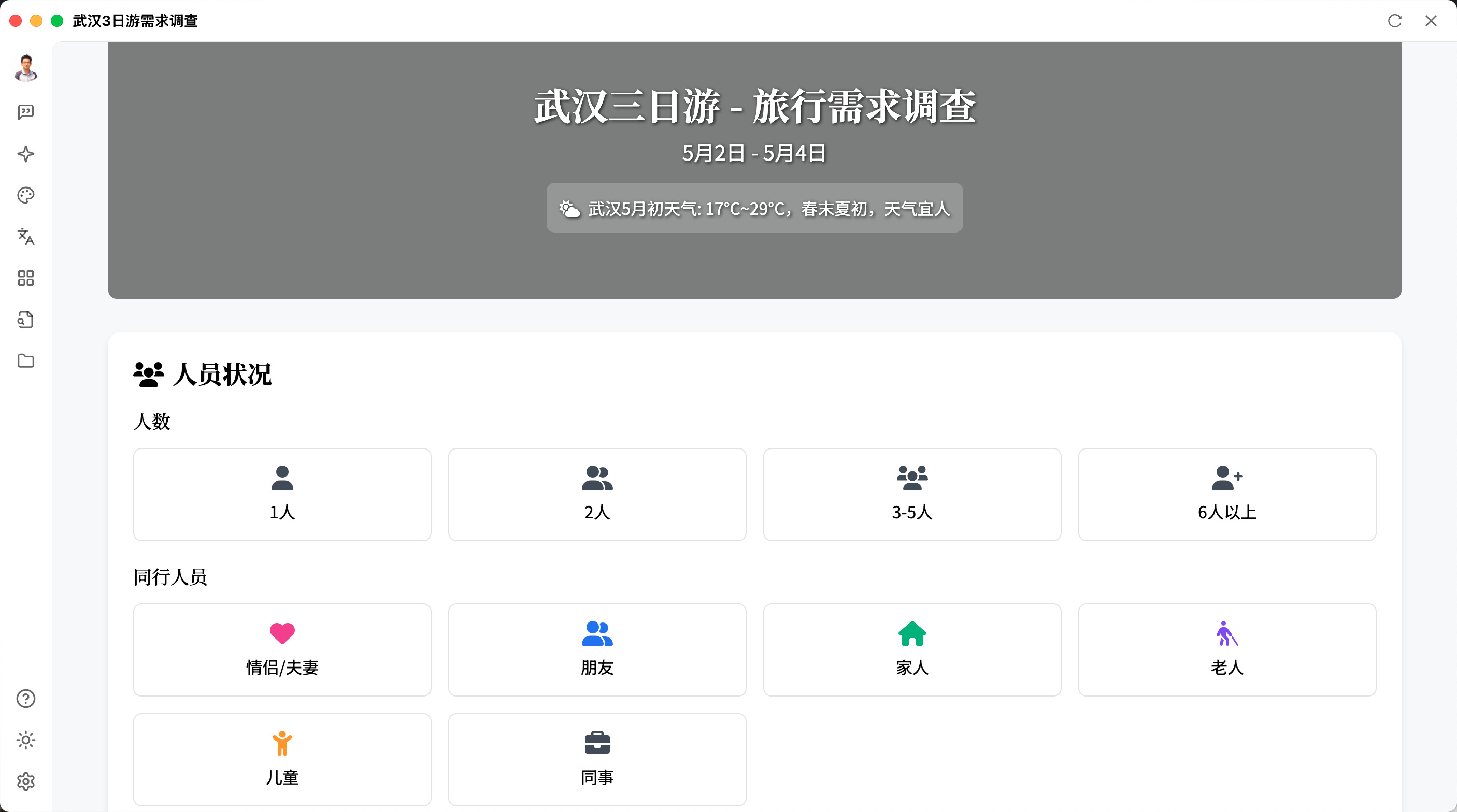Close the survey with X icon
Screen dimensions: 1457x812
pyautogui.click(x=1431, y=21)
